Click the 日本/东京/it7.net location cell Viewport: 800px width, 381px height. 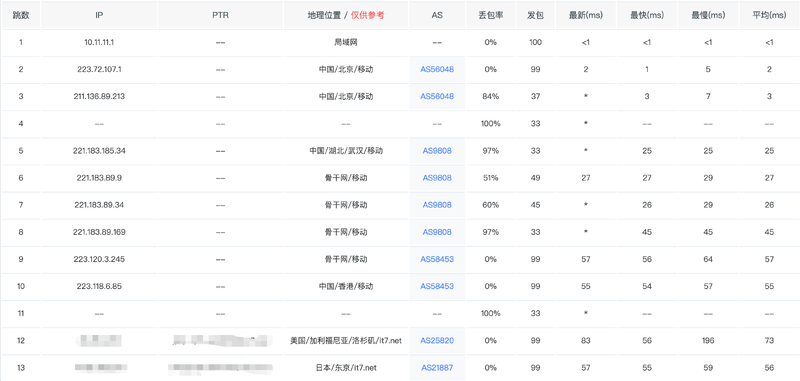pos(346,367)
